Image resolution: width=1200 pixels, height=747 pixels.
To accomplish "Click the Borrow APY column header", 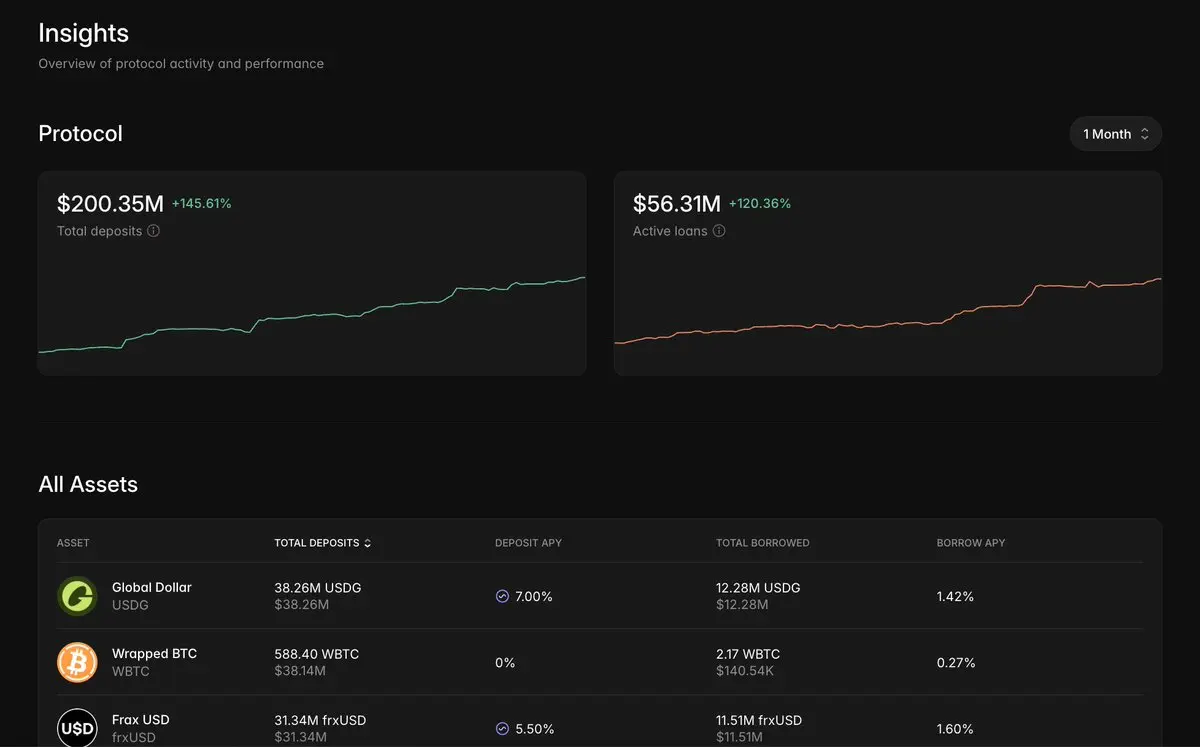I will (x=971, y=543).
